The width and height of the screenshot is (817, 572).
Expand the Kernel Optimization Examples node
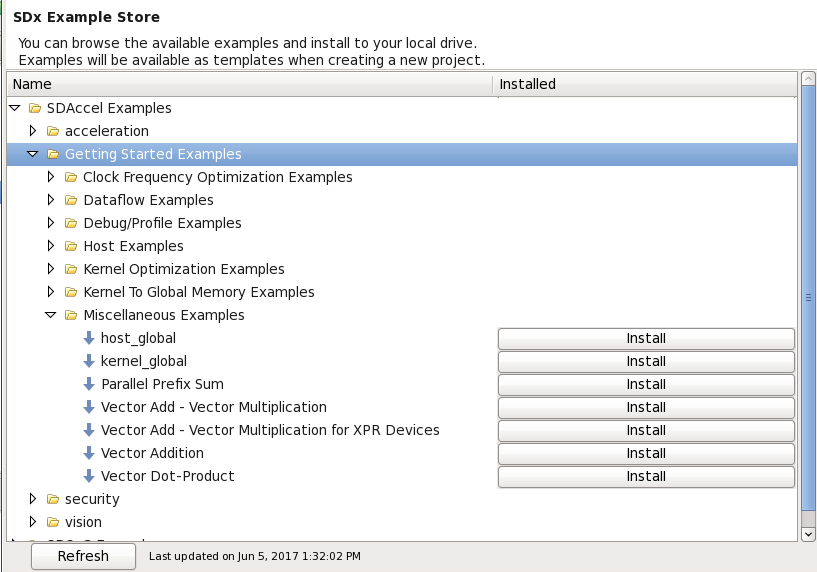(51, 269)
